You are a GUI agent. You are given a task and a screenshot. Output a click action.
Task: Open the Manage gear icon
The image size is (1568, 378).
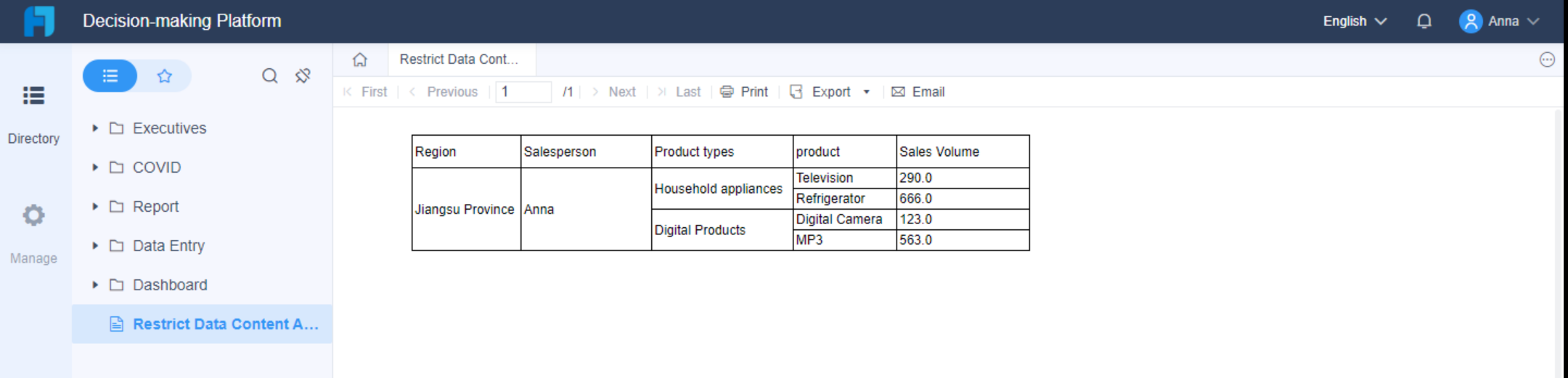33,215
